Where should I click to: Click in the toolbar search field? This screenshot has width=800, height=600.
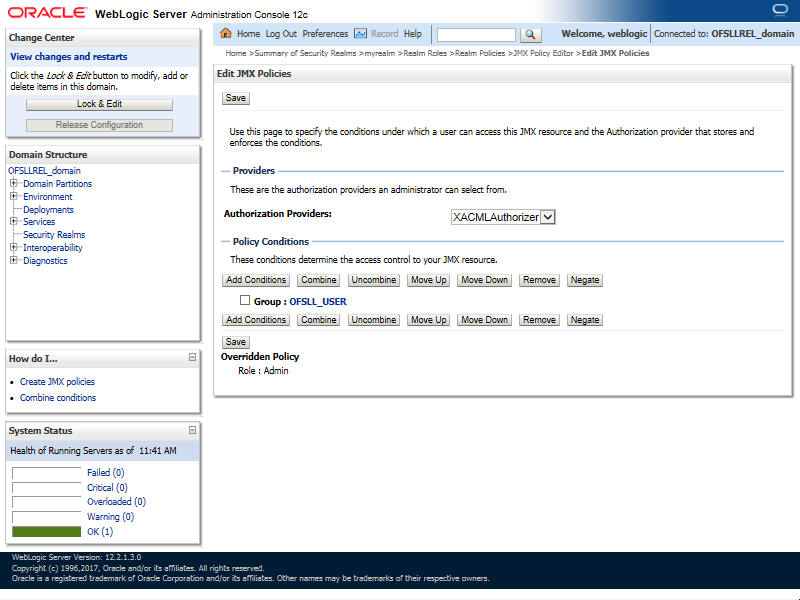pyautogui.click(x=476, y=35)
